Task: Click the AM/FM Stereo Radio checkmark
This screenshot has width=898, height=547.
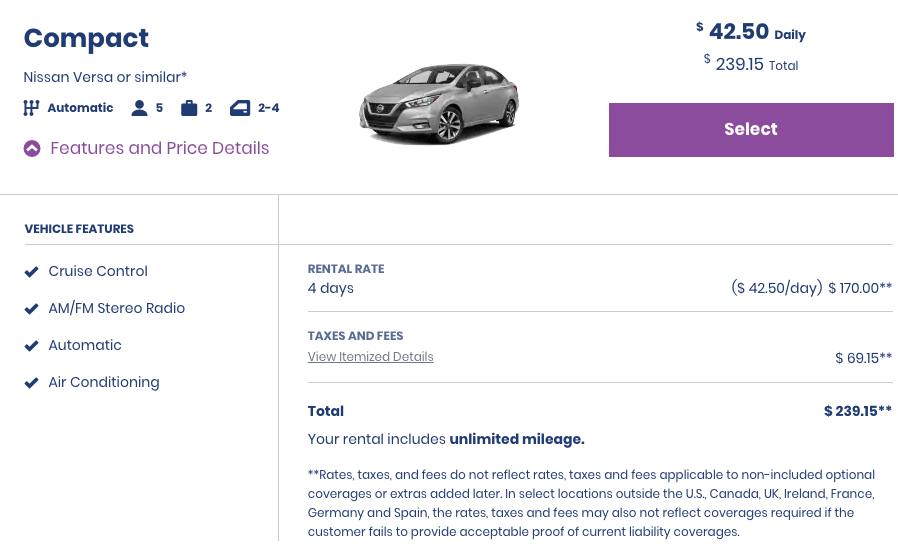Action: click(31, 309)
